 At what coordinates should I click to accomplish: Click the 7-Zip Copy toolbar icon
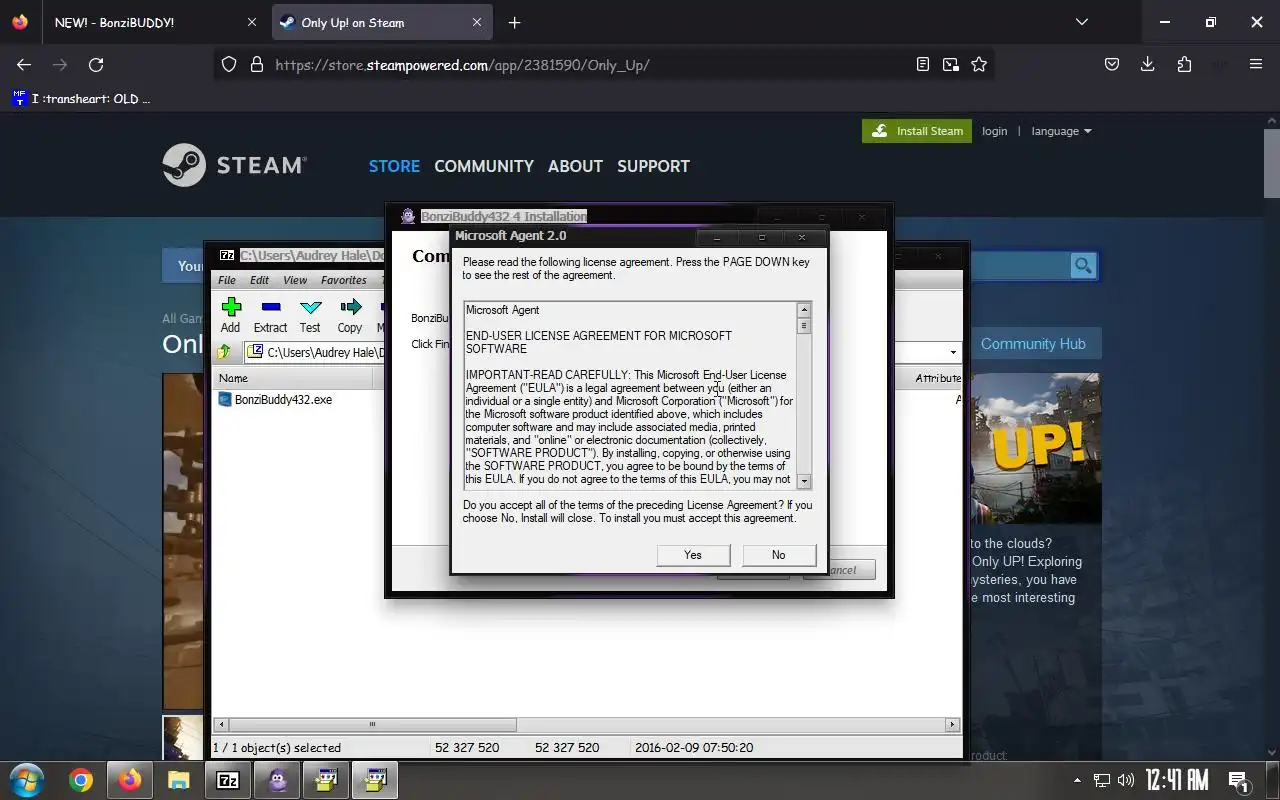pyautogui.click(x=350, y=314)
